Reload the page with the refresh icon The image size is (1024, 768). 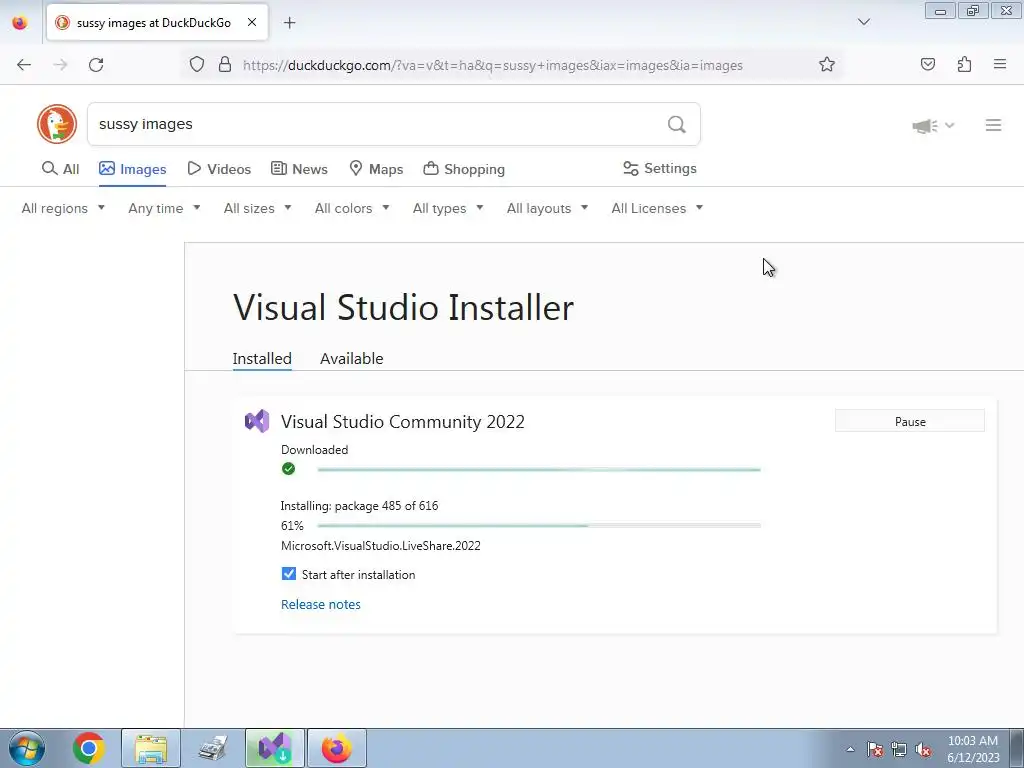click(x=96, y=65)
